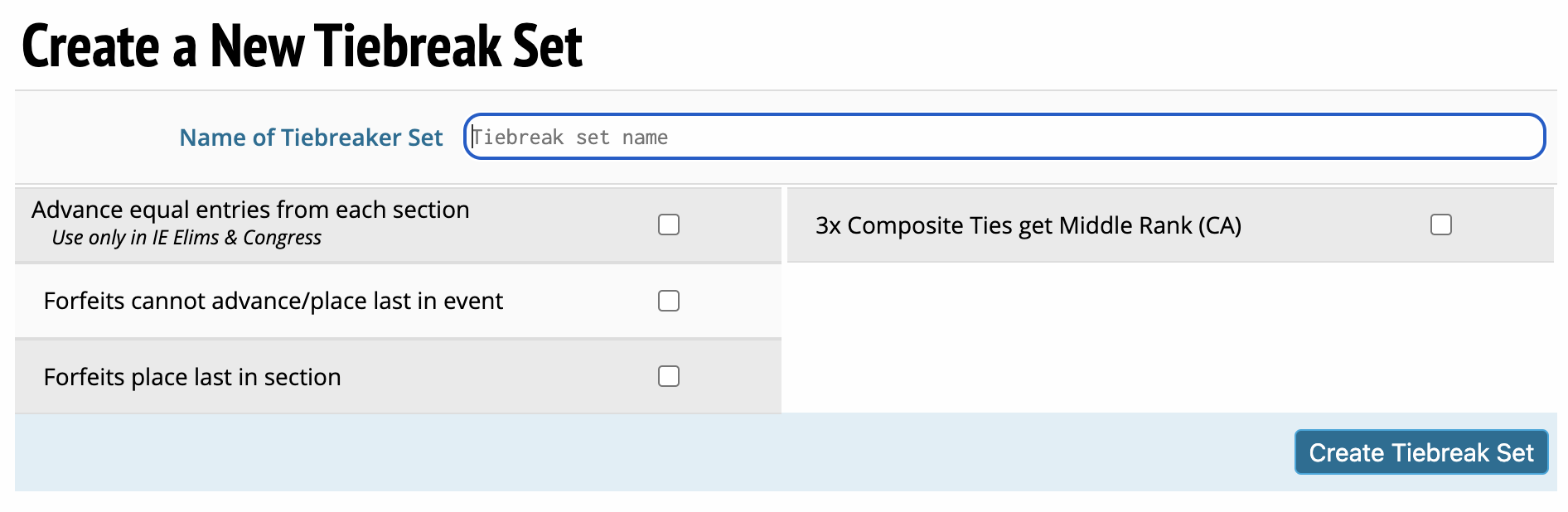Click the (CA) text in Composite Ties label
Screen dimensions: 1568x512
coord(1219,225)
